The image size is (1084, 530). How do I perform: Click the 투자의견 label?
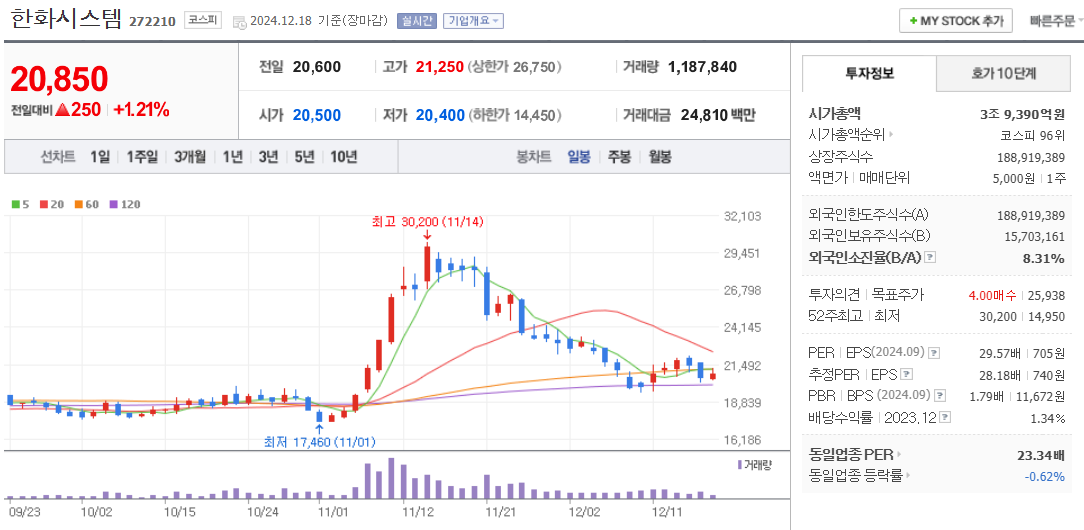click(x=835, y=295)
